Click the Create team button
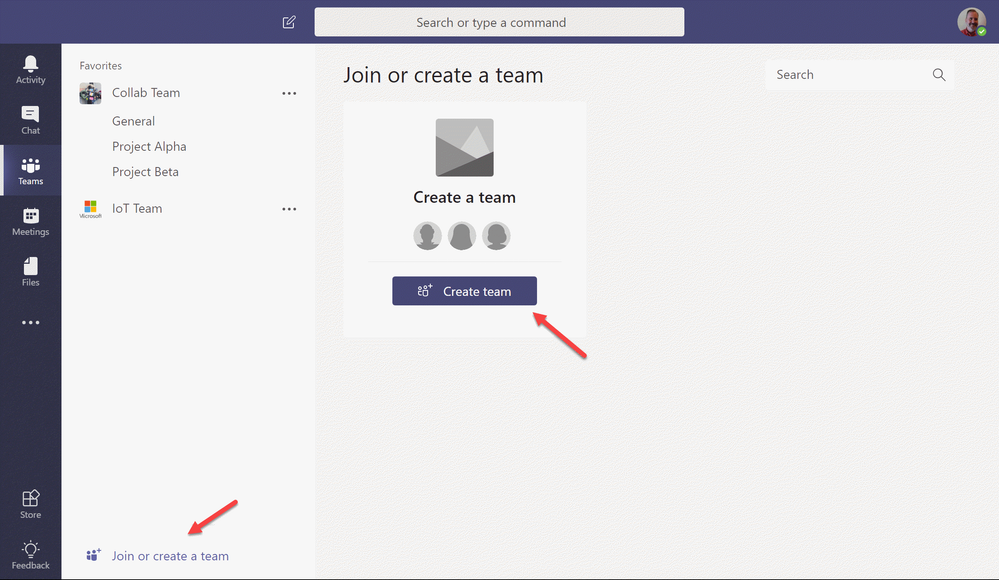 click(x=464, y=291)
